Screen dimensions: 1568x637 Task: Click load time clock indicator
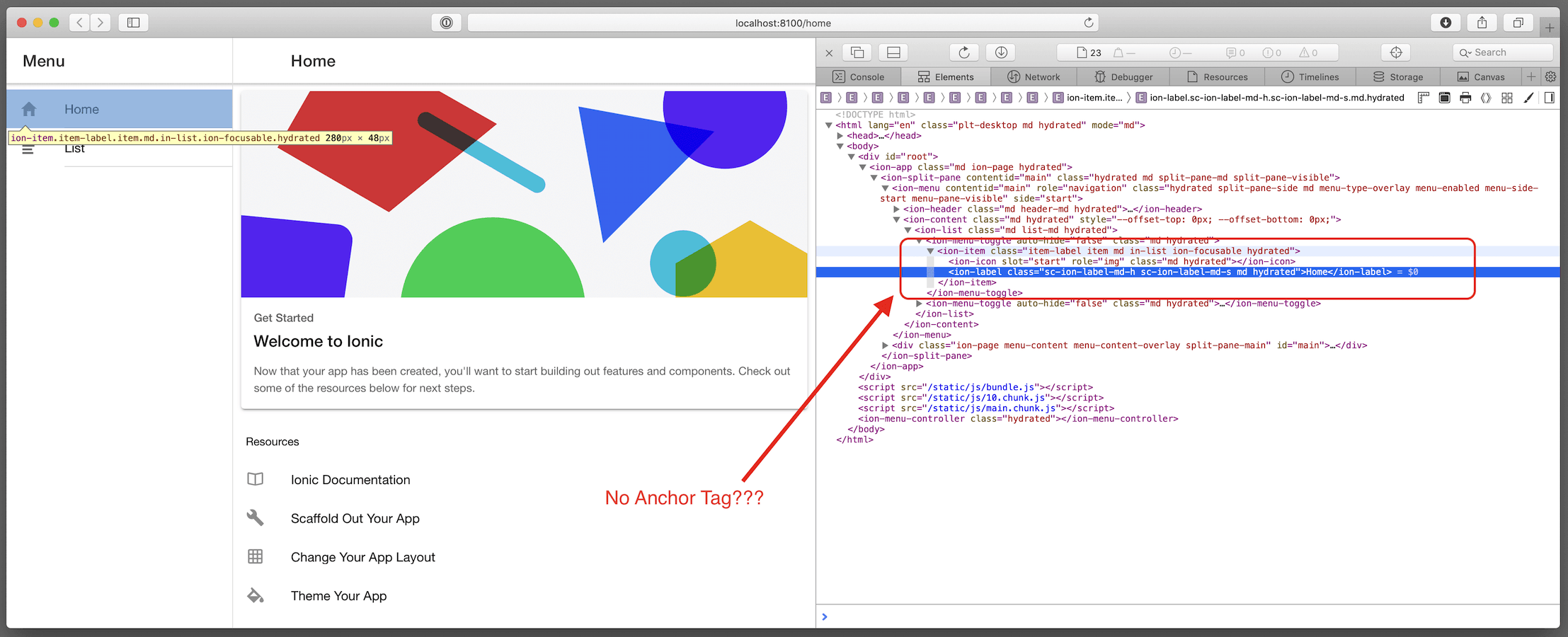click(x=1180, y=52)
